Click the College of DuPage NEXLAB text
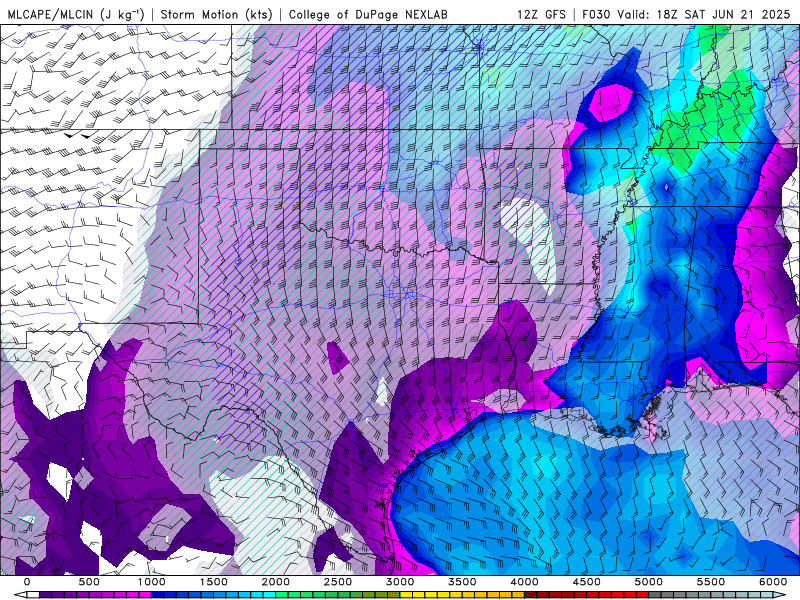This screenshot has height=600, width=800. point(368,14)
